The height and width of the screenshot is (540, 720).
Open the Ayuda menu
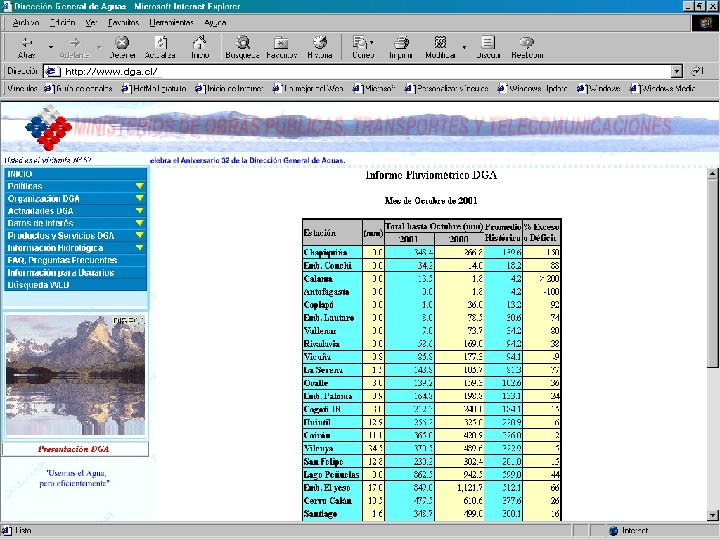point(215,22)
